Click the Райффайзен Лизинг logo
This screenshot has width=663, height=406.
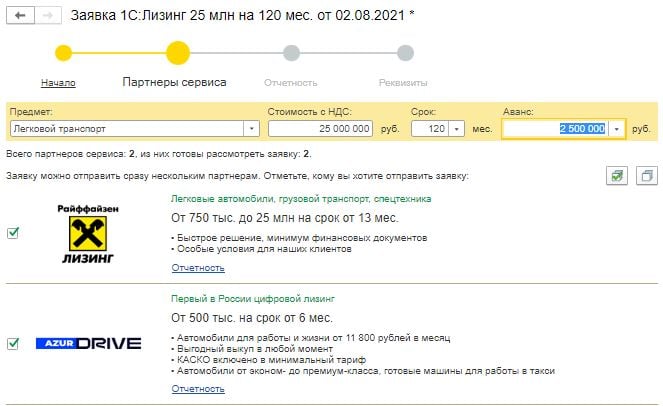point(92,233)
